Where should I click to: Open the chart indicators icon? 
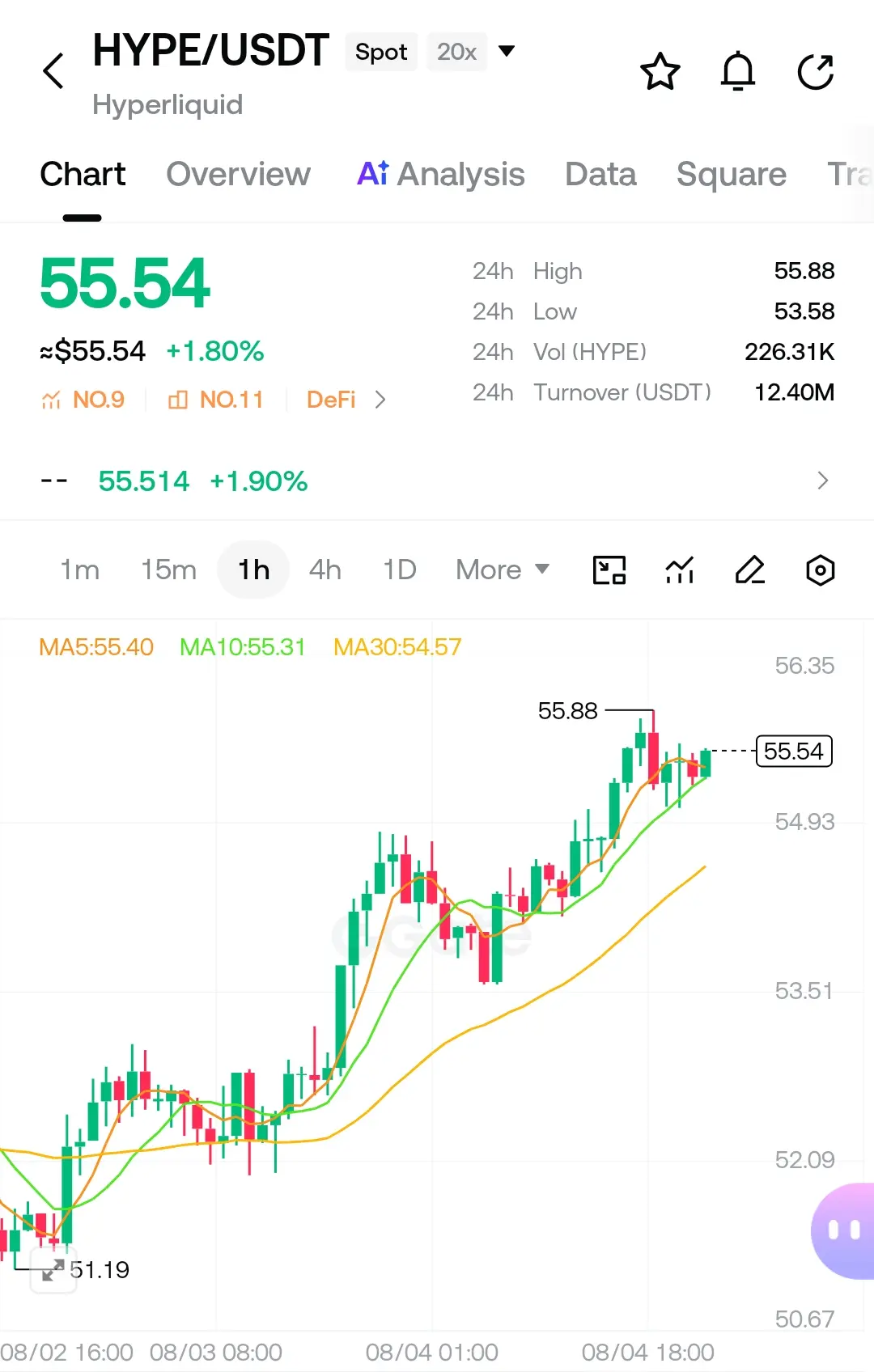680,570
